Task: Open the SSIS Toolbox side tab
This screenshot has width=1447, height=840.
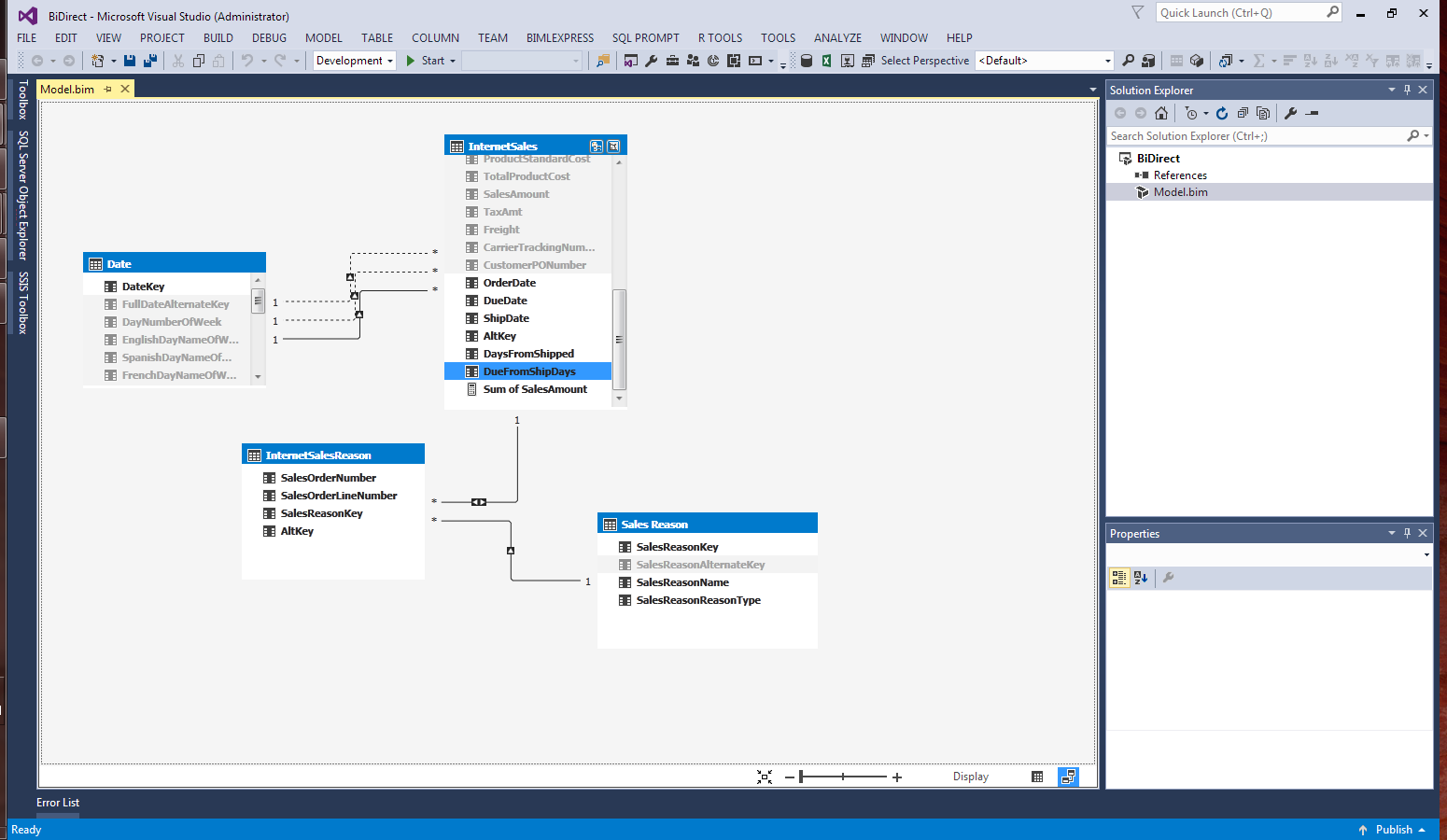Action: click(x=23, y=302)
